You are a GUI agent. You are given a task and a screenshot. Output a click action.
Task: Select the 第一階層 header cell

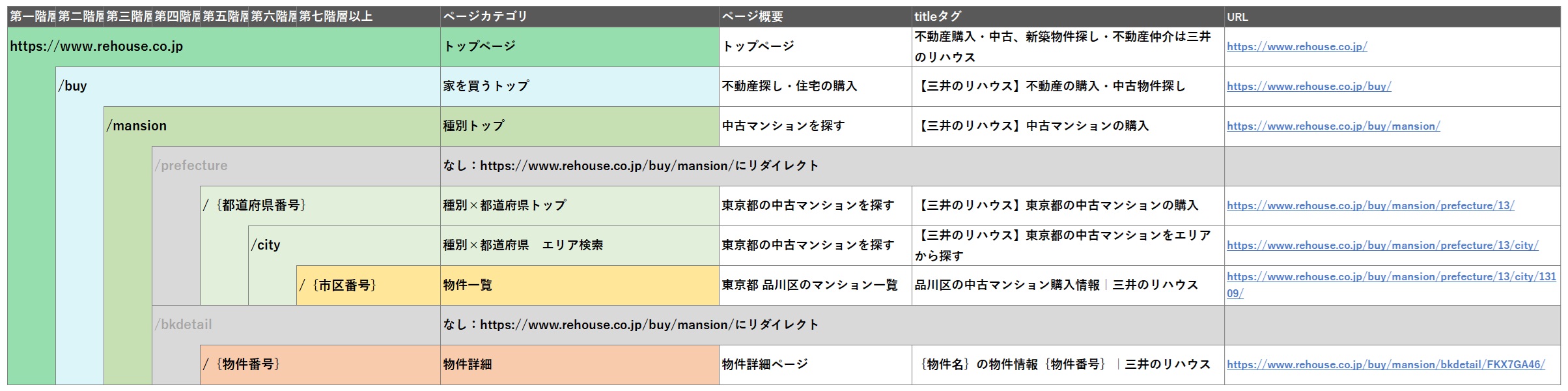tap(31, 17)
